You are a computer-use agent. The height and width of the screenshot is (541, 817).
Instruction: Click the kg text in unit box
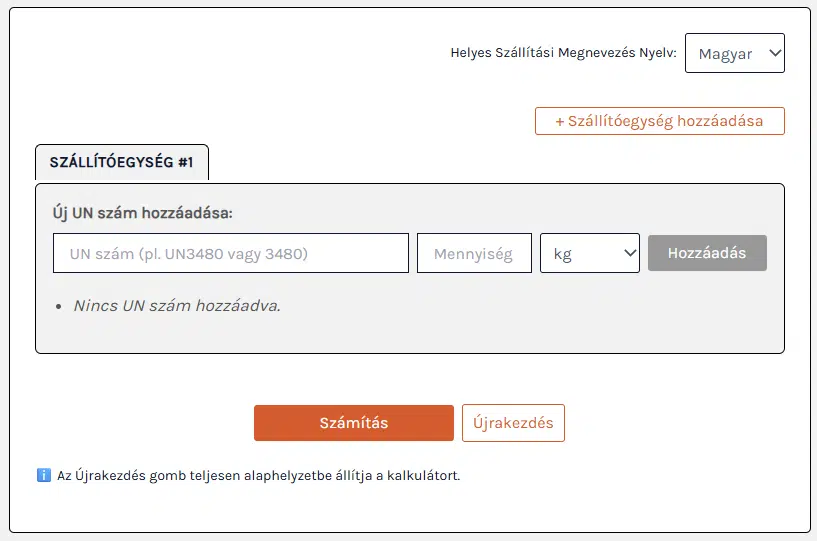(563, 254)
